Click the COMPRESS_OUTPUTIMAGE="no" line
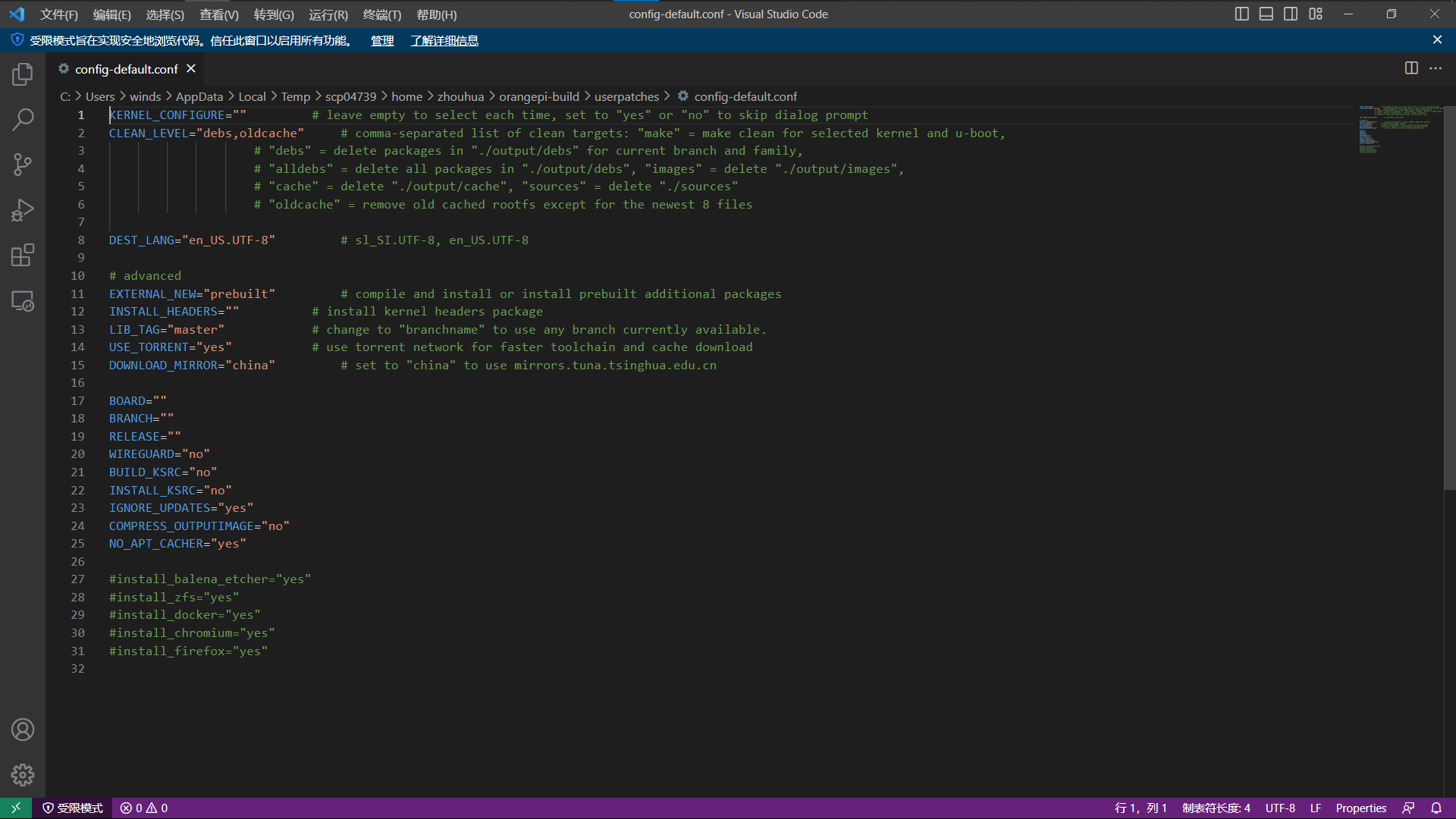This screenshot has width=1456, height=819. (199, 526)
